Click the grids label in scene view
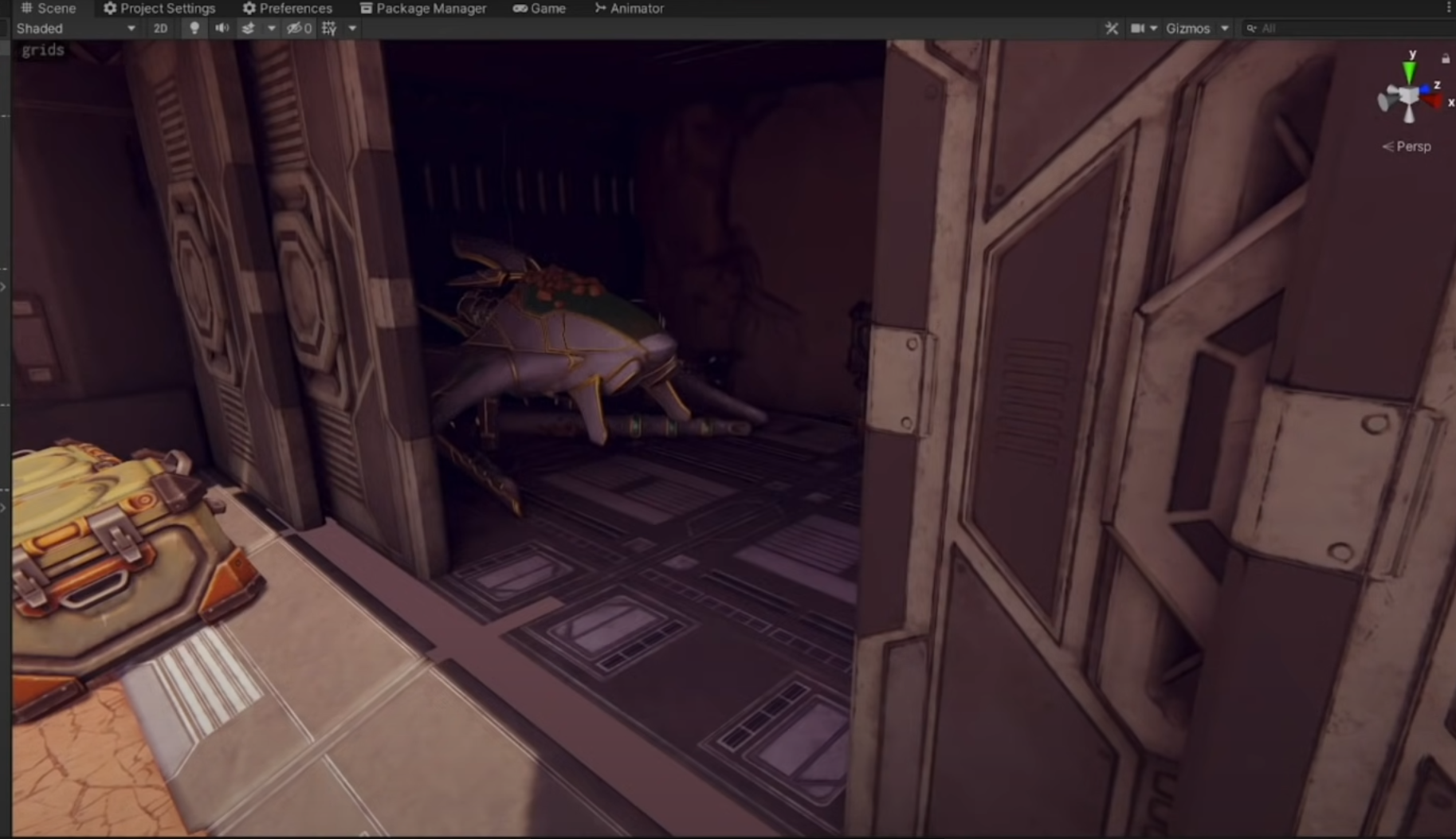Image resolution: width=1456 pixels, height=839 pixels. pyautogui.click(x=43, y=50)
